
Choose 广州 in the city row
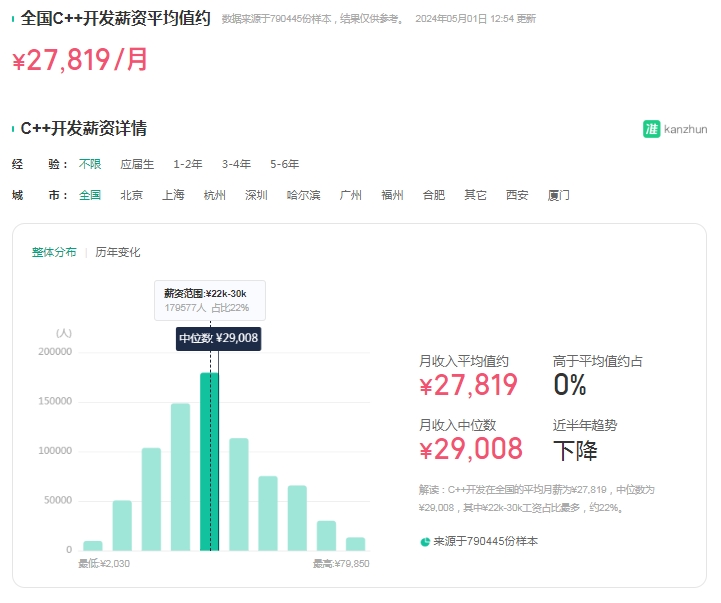[350, 195]
